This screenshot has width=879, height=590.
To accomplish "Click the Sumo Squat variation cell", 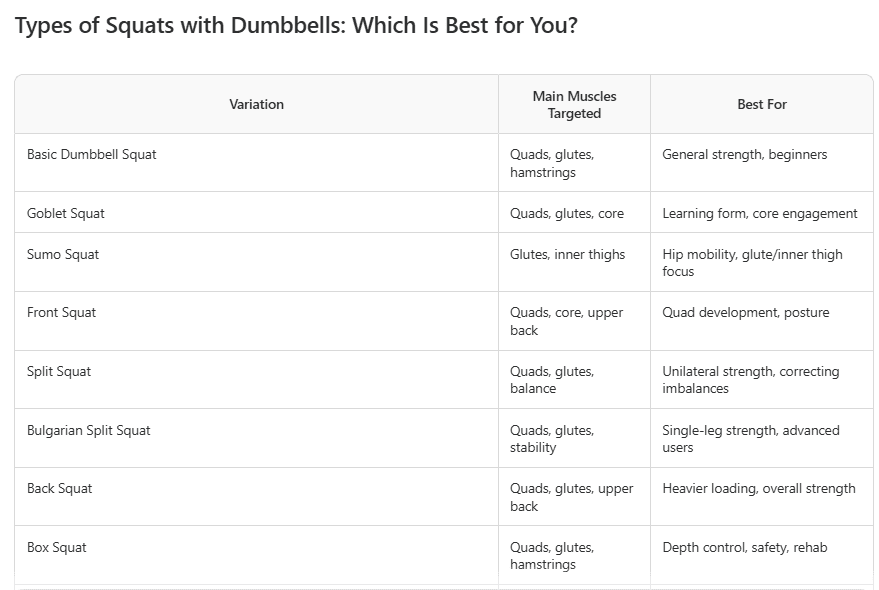I will coord(63,254).
